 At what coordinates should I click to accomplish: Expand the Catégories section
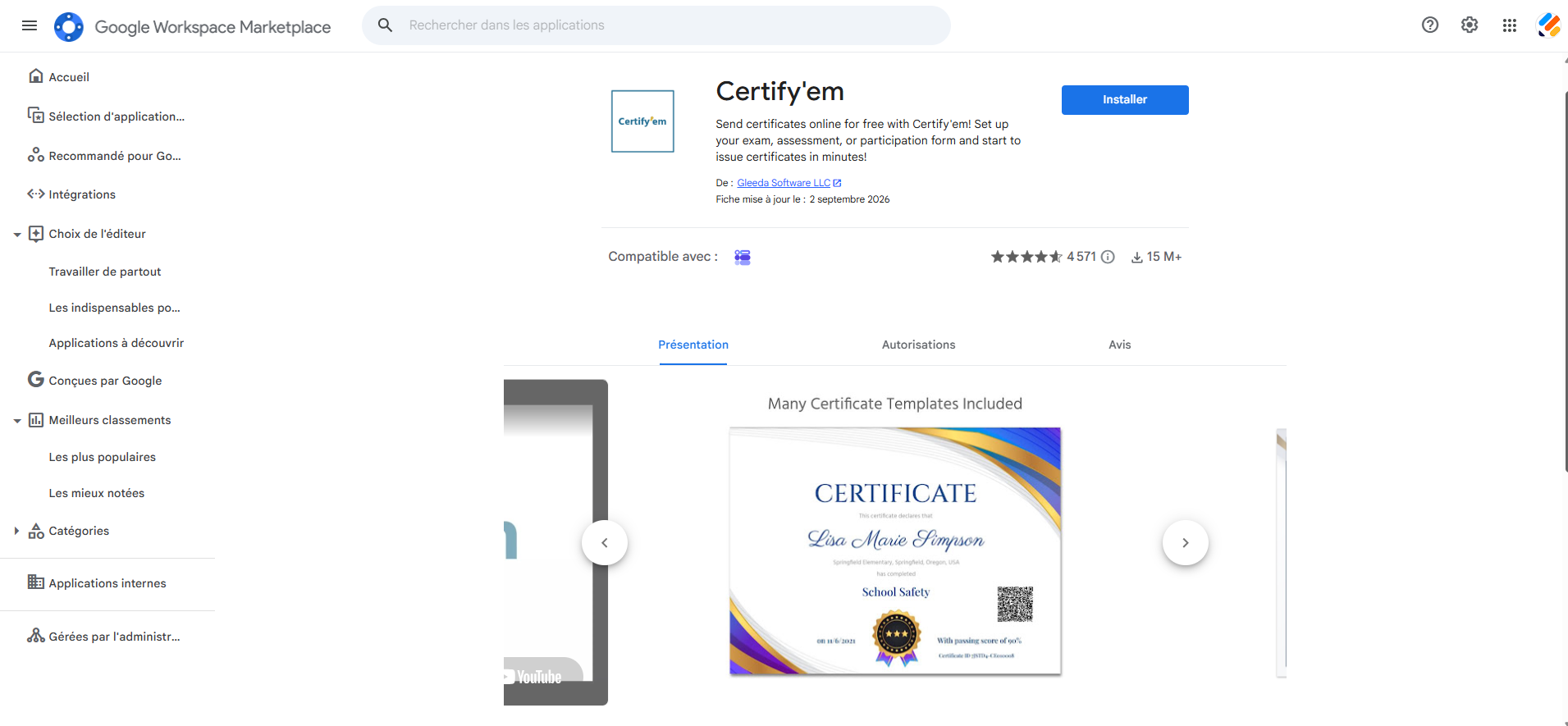tap(16, 531)
